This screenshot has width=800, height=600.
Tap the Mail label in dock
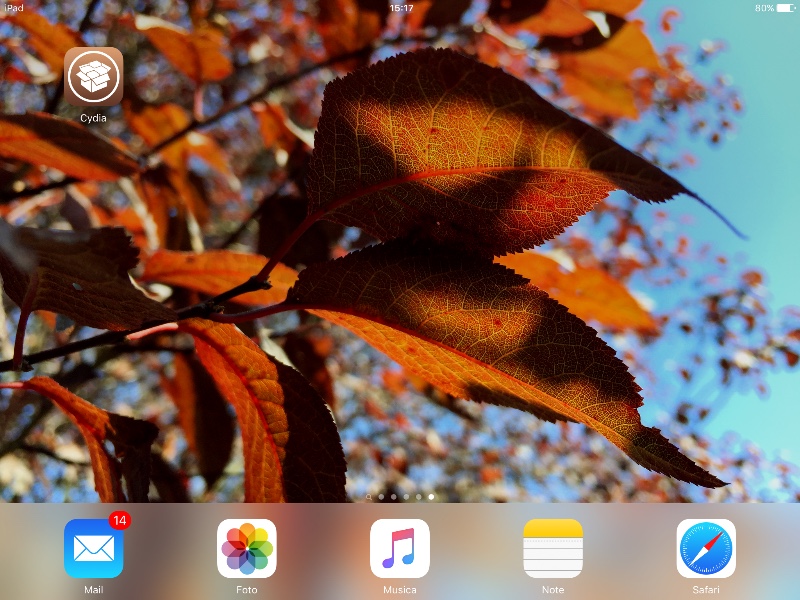(93, 589)
